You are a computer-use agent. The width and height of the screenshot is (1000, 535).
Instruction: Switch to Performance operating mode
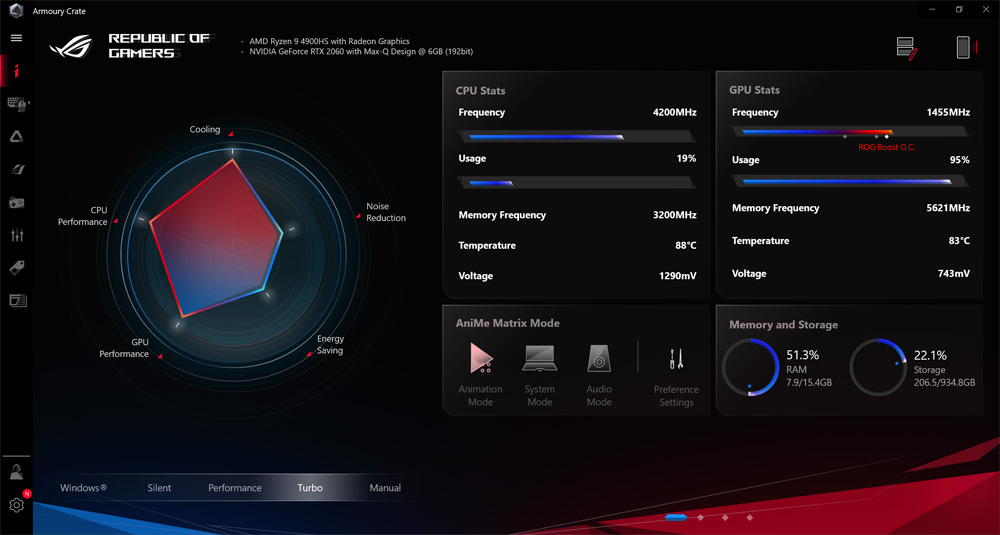pyautogui.click(x=235, y=488)
